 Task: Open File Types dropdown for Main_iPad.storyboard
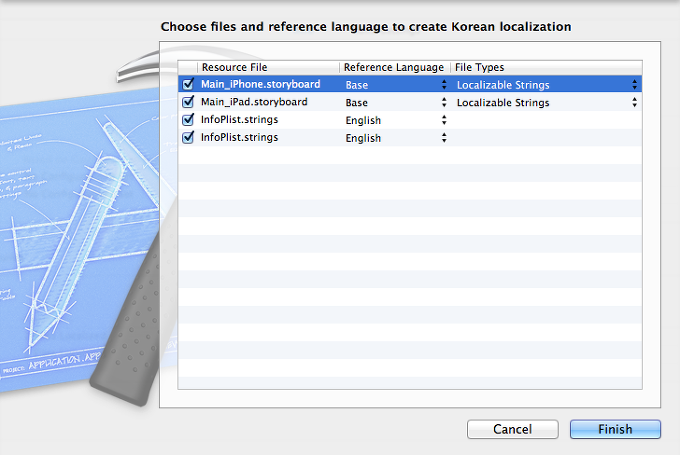(547, 102)
